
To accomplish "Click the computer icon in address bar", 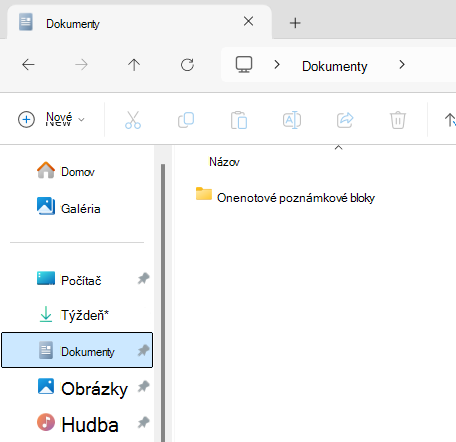I will [x=244, y=64].
